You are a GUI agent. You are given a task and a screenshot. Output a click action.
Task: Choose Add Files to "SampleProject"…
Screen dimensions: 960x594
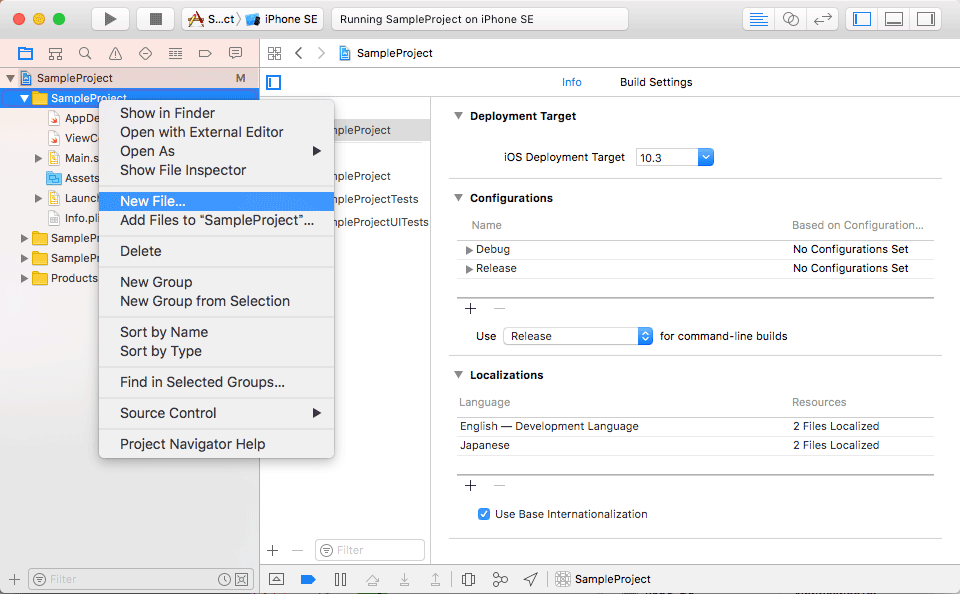tap(216, 220)
